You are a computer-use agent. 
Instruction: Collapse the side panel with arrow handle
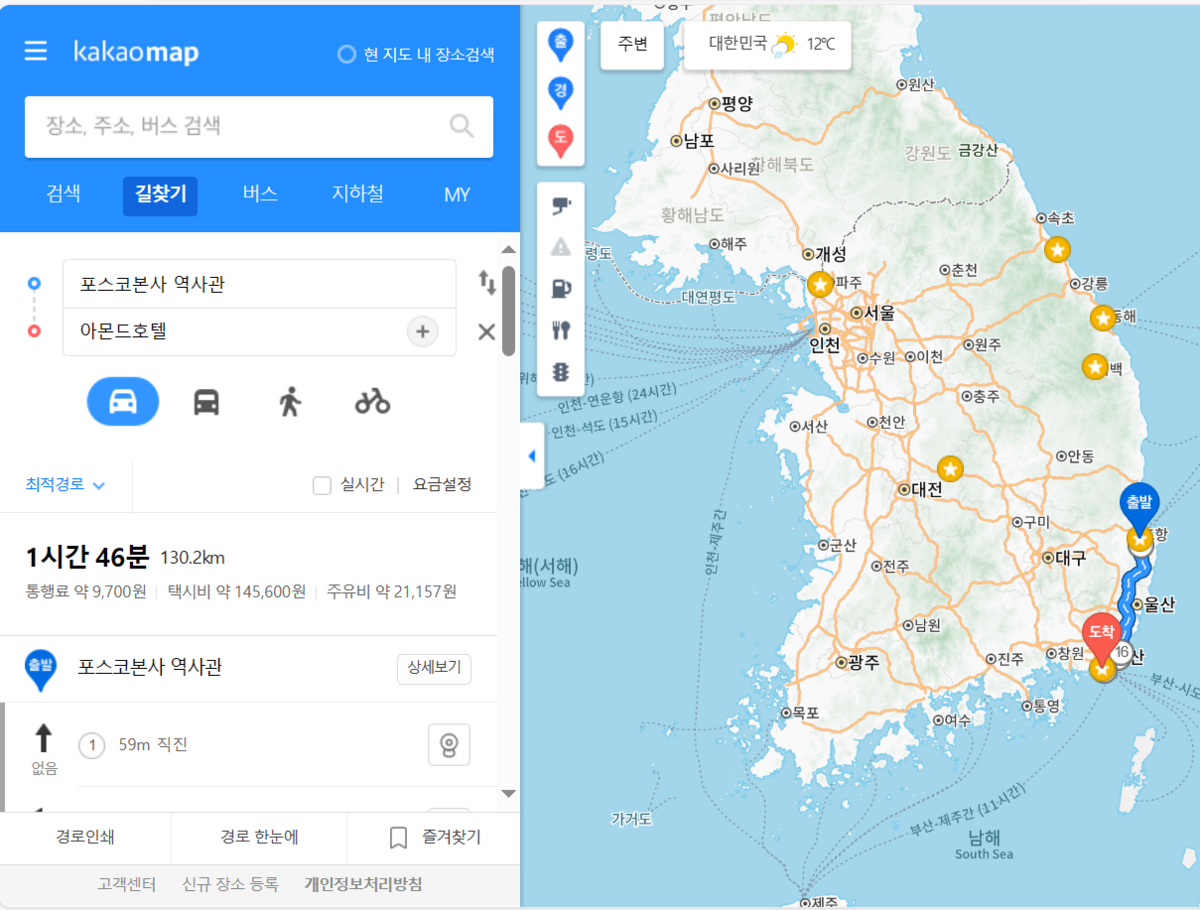pyautogui.click(x=531, y=456)
